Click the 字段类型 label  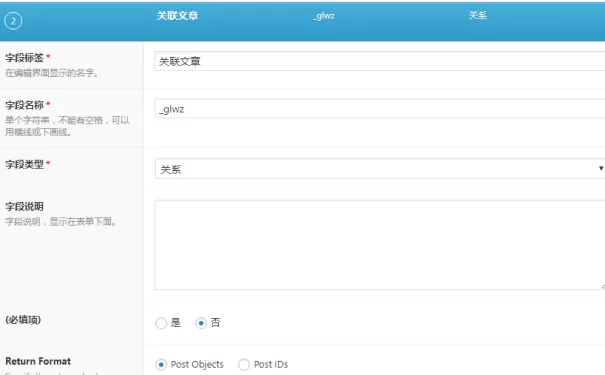[24, 164]
